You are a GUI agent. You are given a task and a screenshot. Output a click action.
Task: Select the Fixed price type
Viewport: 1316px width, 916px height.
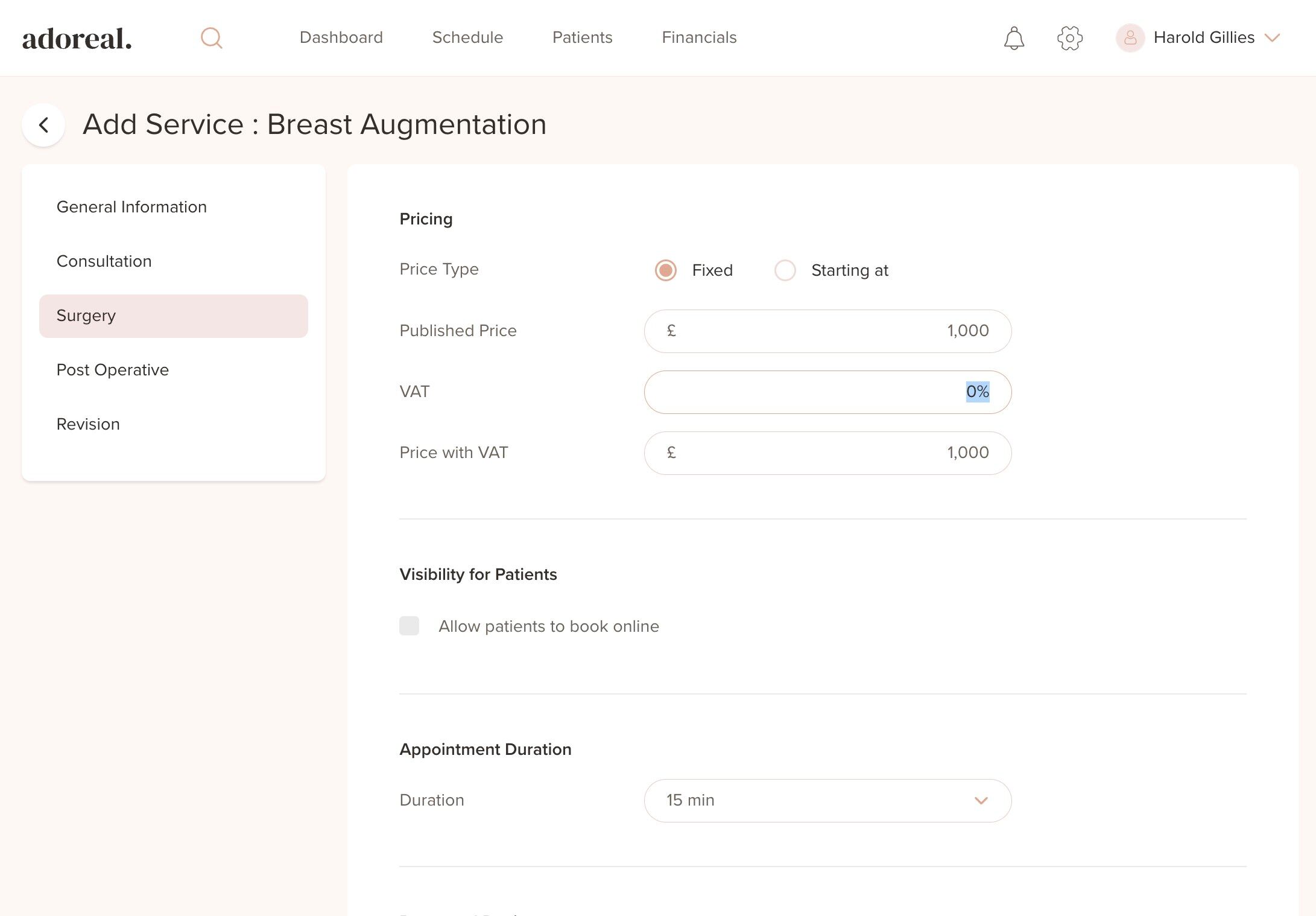(666, 270)
